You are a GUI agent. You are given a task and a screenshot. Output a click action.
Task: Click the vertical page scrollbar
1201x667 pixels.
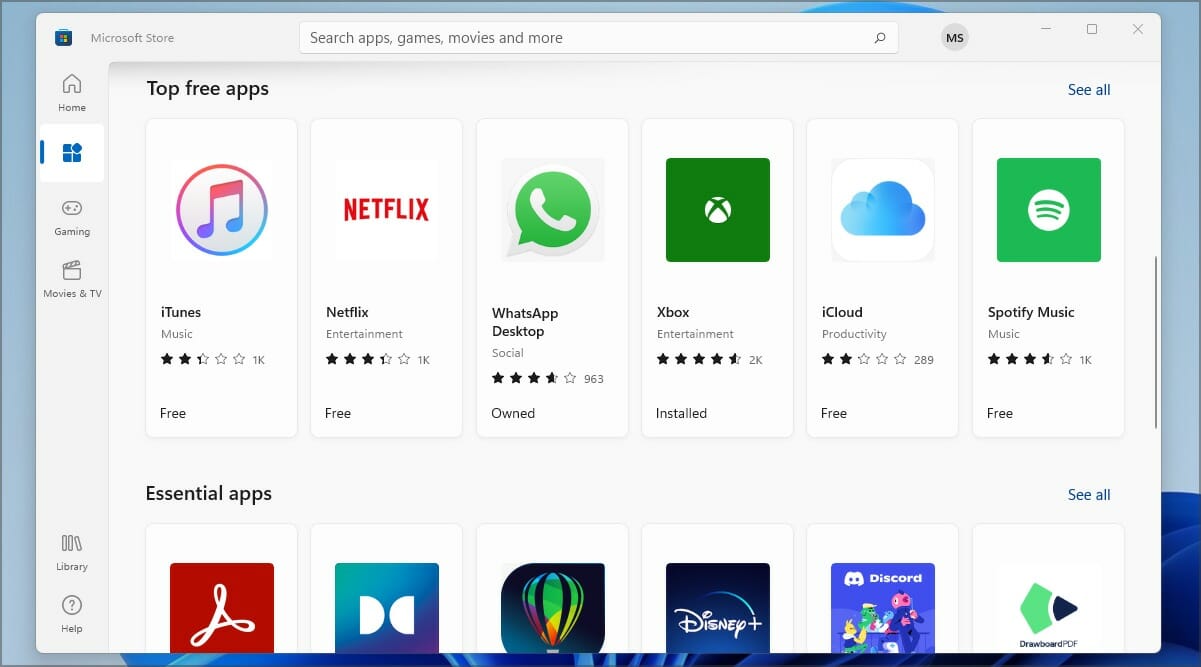tap(1156, 342)
